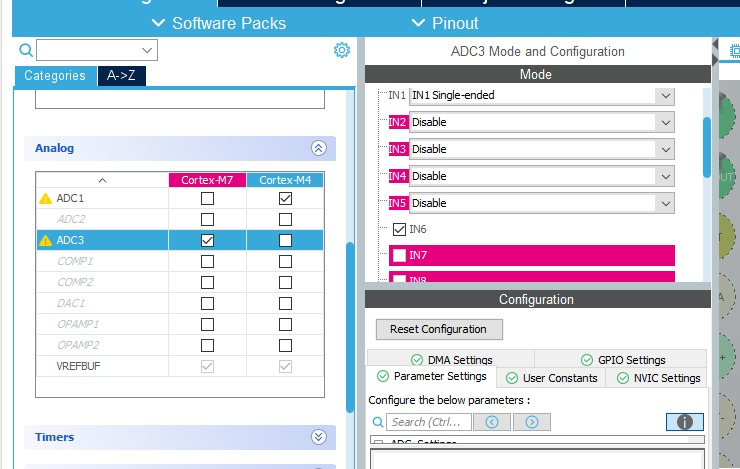Click the next search result arrow
The width and height of the screenshot is (740, 469).
[x=532, y=422]
